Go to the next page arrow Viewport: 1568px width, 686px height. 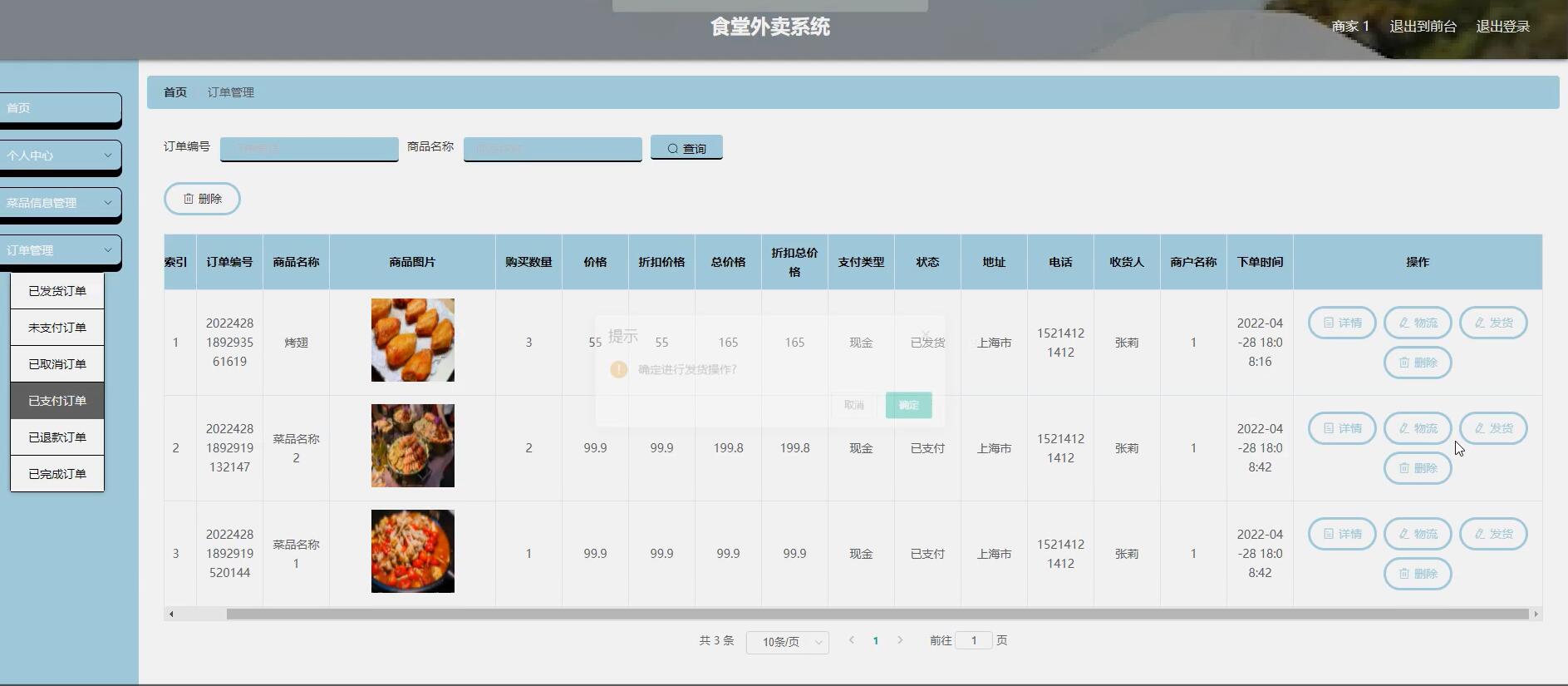coord(900,640)
